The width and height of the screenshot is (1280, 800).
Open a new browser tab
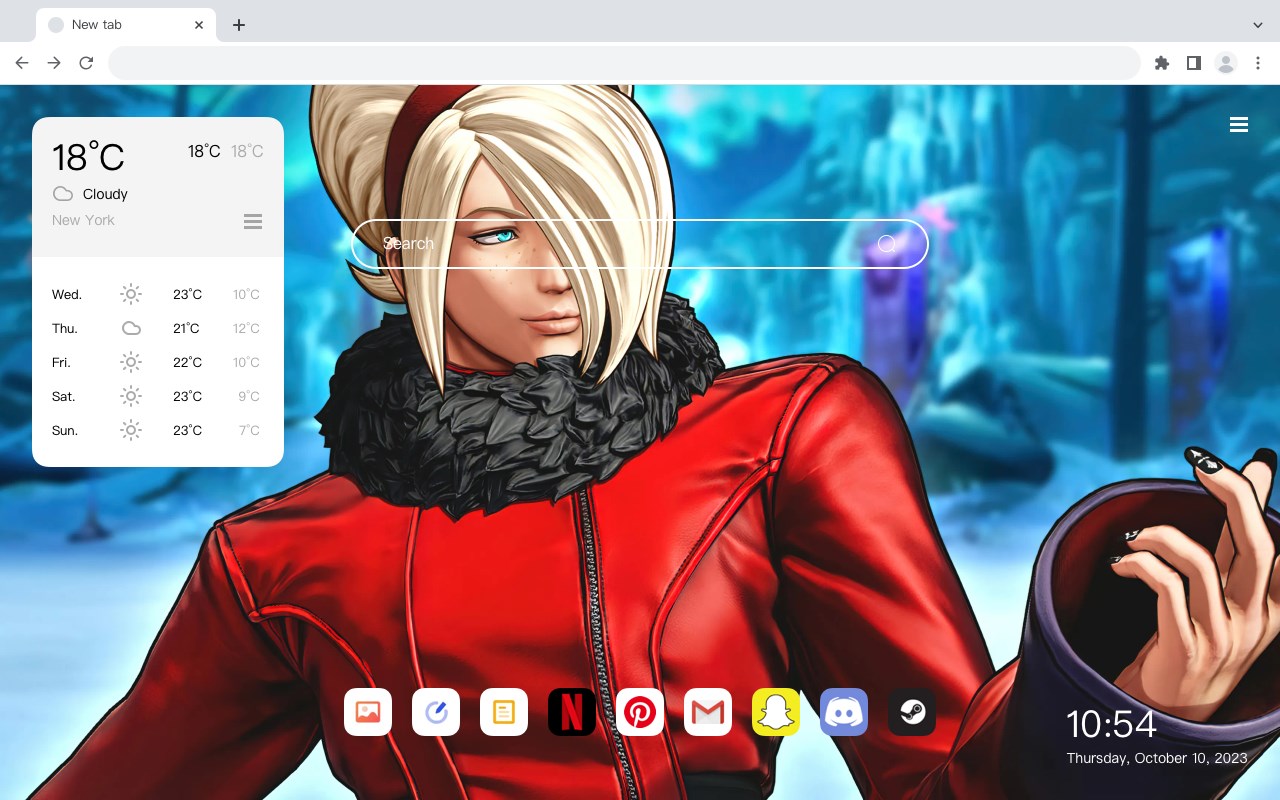coord(238,25)
